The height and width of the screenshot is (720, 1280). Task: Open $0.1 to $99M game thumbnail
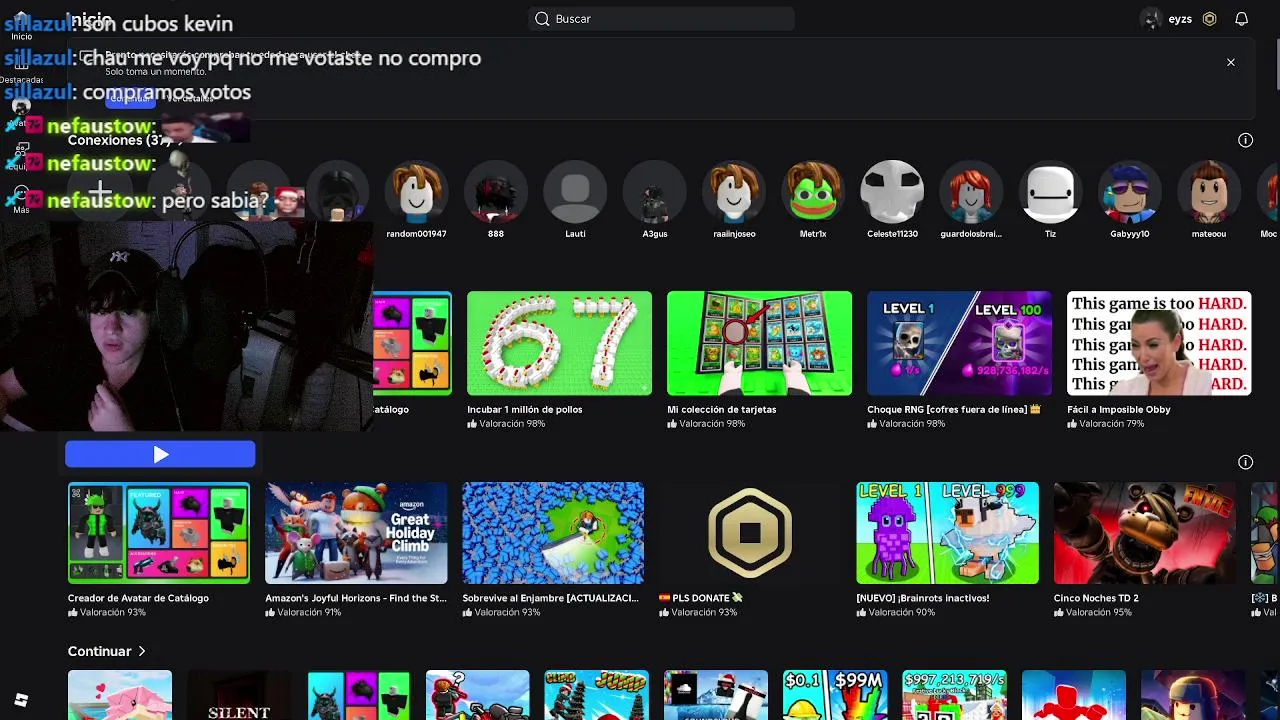(x=835, y=696)
